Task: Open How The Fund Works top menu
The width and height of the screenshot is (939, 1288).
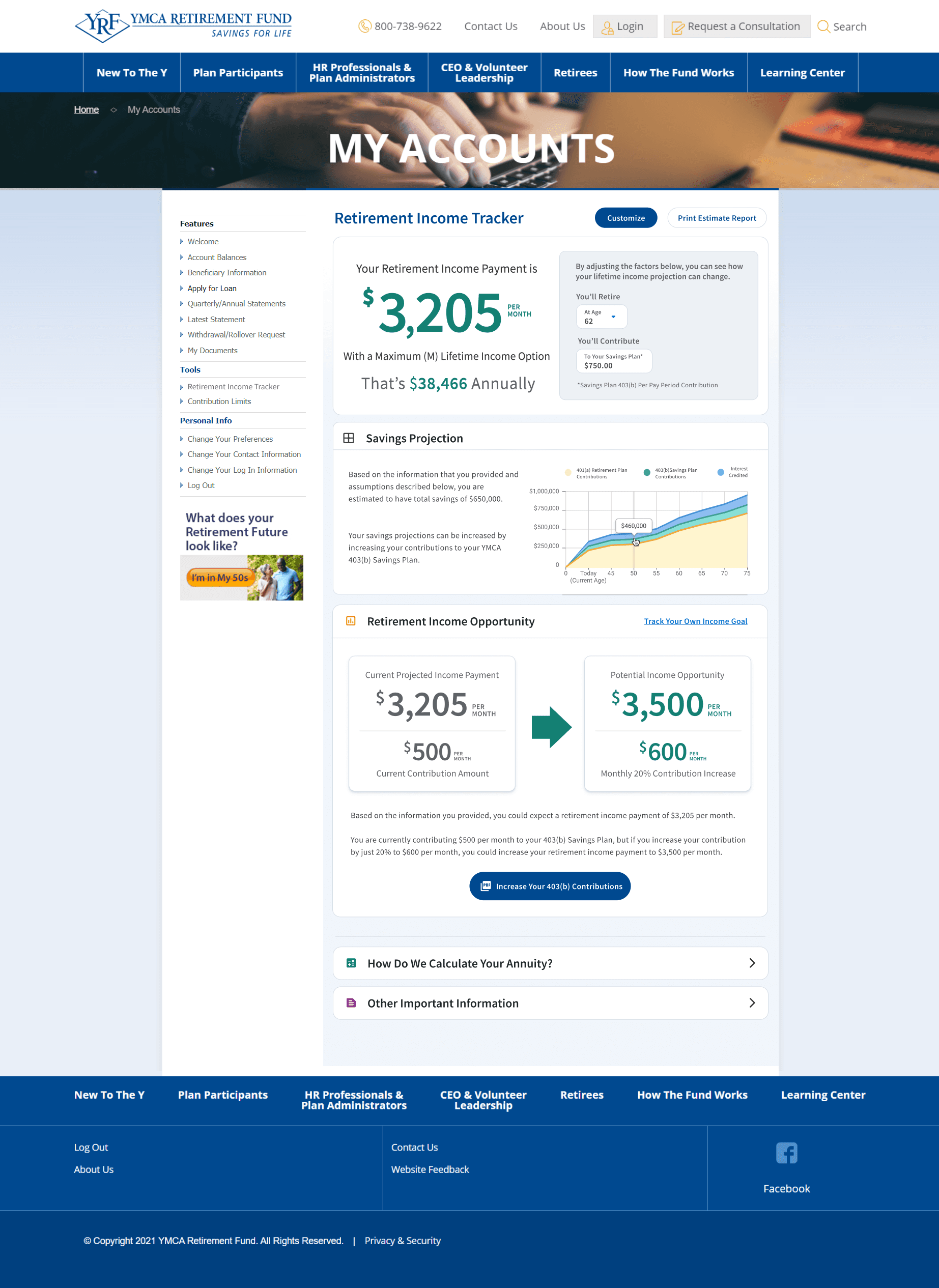Action: coord(678,73)
